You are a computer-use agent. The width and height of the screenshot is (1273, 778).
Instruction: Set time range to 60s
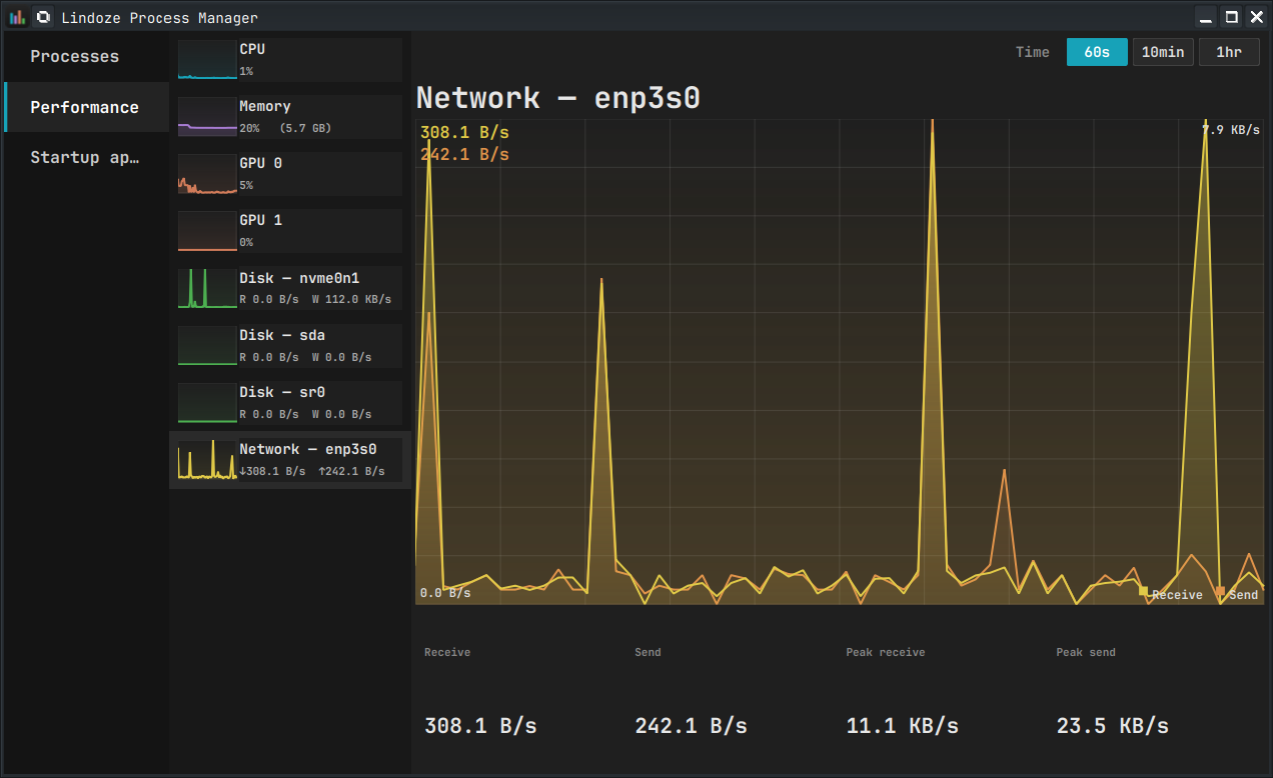(1097, 52)
